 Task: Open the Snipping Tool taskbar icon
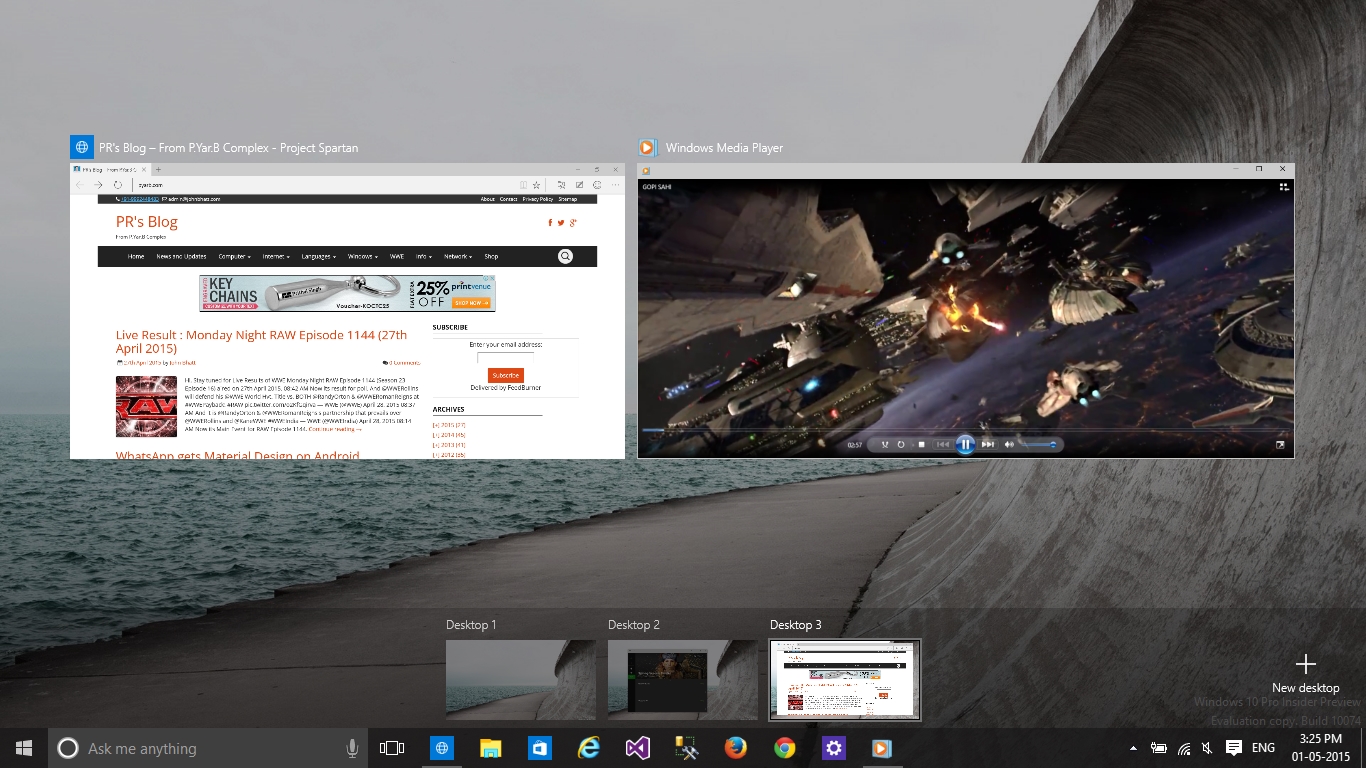pos(686,748)
